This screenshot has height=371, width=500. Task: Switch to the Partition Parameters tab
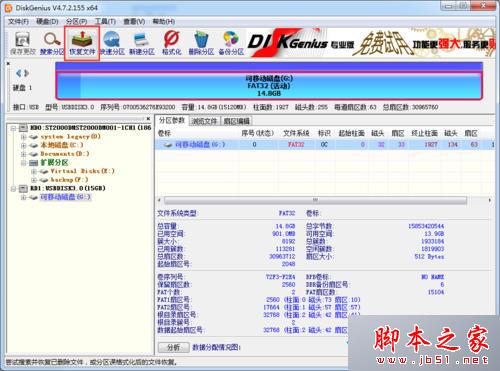[x=172, y=121]
